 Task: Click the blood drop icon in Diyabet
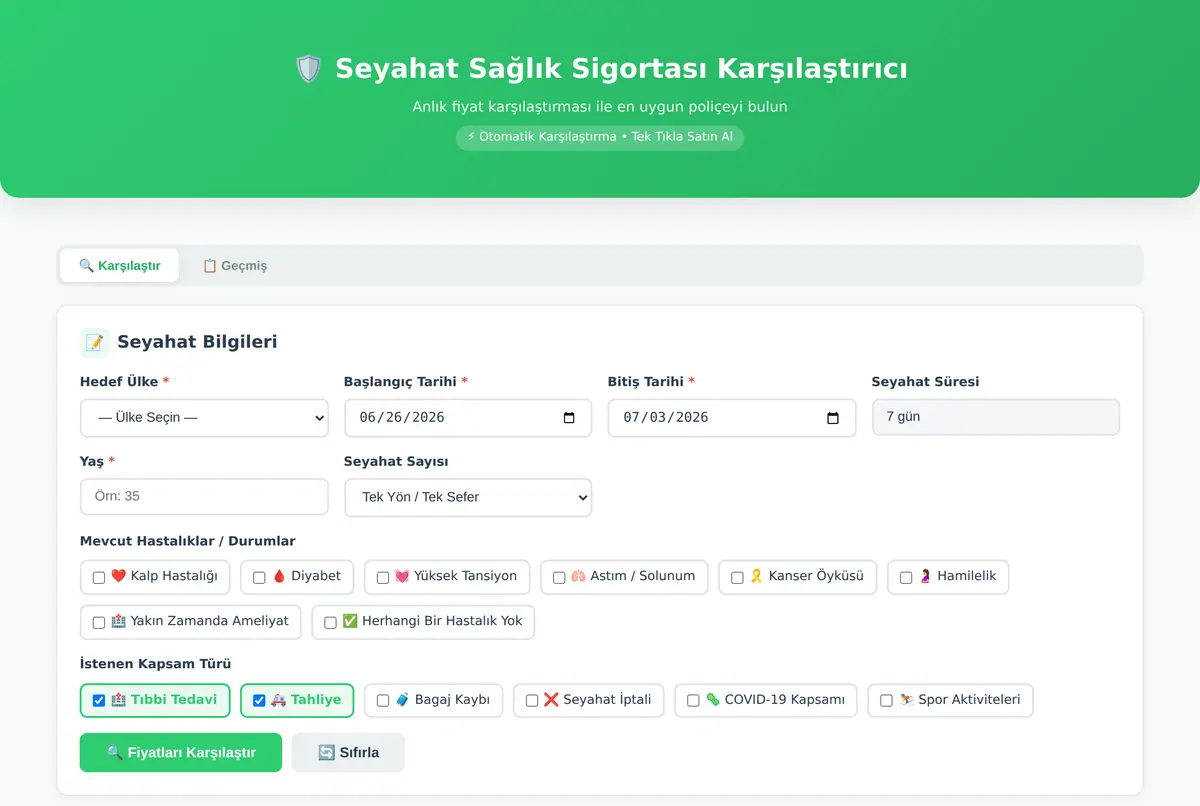[279, 576]
